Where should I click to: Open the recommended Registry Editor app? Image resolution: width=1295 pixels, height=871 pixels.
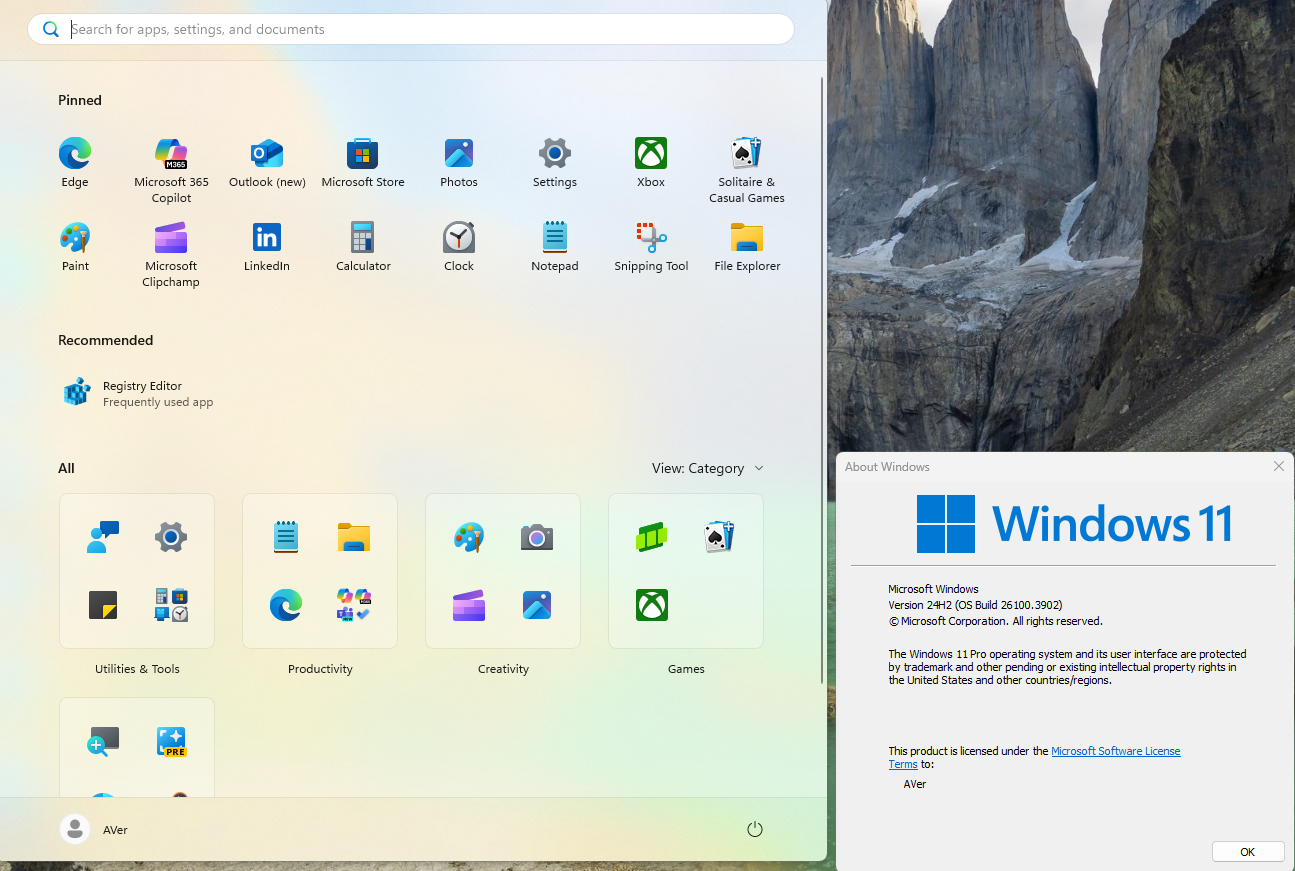(140, 393)
